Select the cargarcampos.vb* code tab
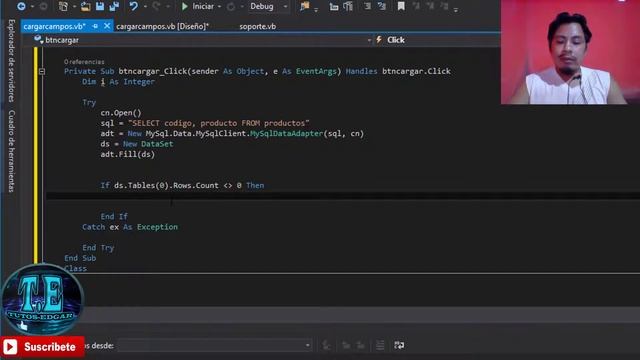The width and height of the screenshot is (640, 360). point(55,26)
